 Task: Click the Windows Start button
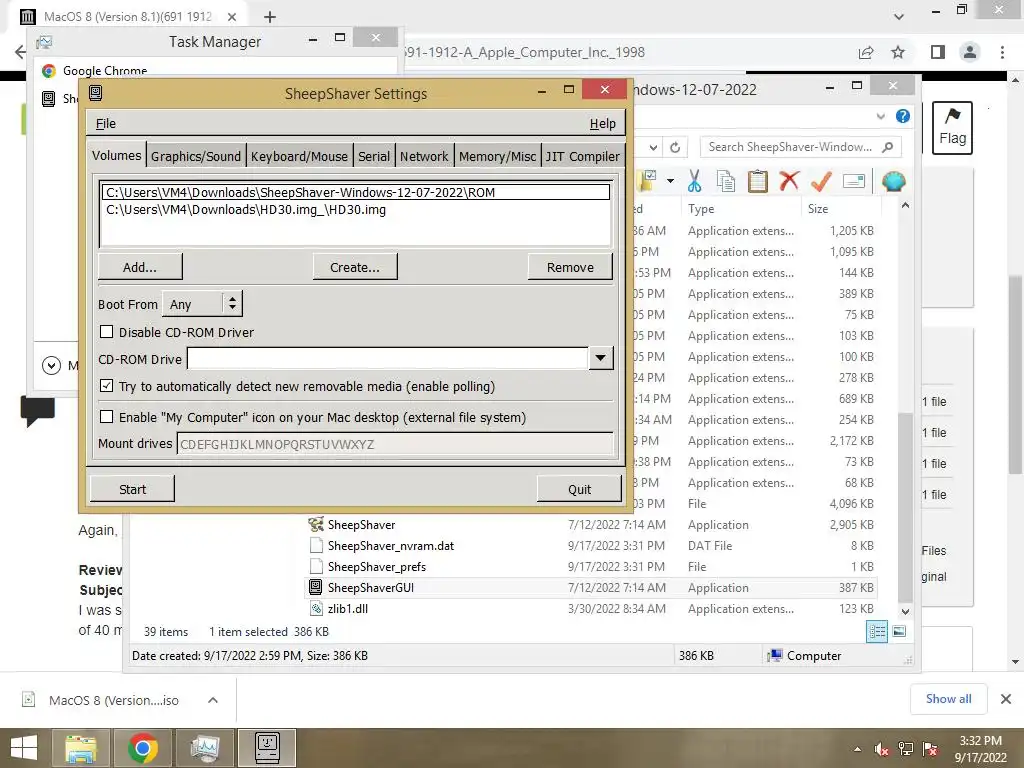click(x=24, y=748)
